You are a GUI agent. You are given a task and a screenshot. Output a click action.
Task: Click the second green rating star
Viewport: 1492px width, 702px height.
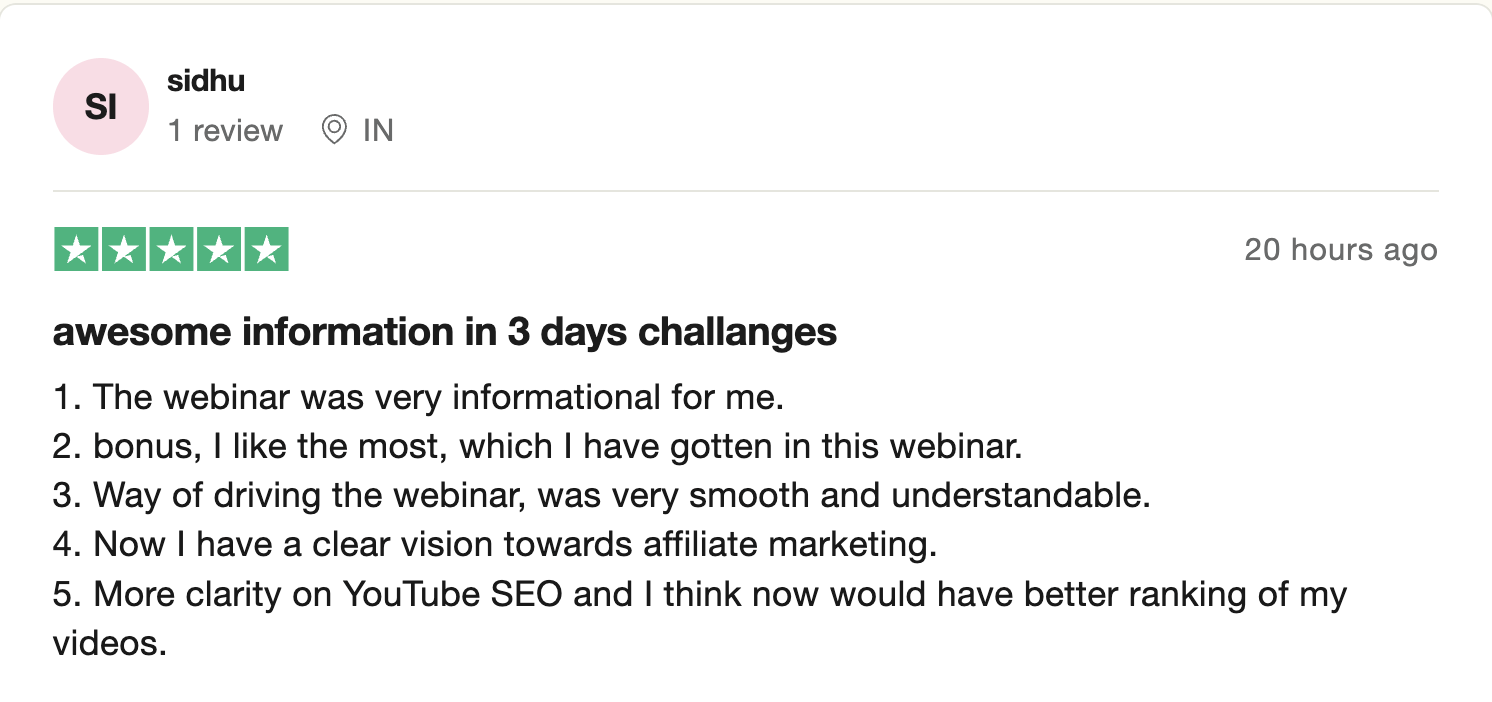tap(123, 250)
